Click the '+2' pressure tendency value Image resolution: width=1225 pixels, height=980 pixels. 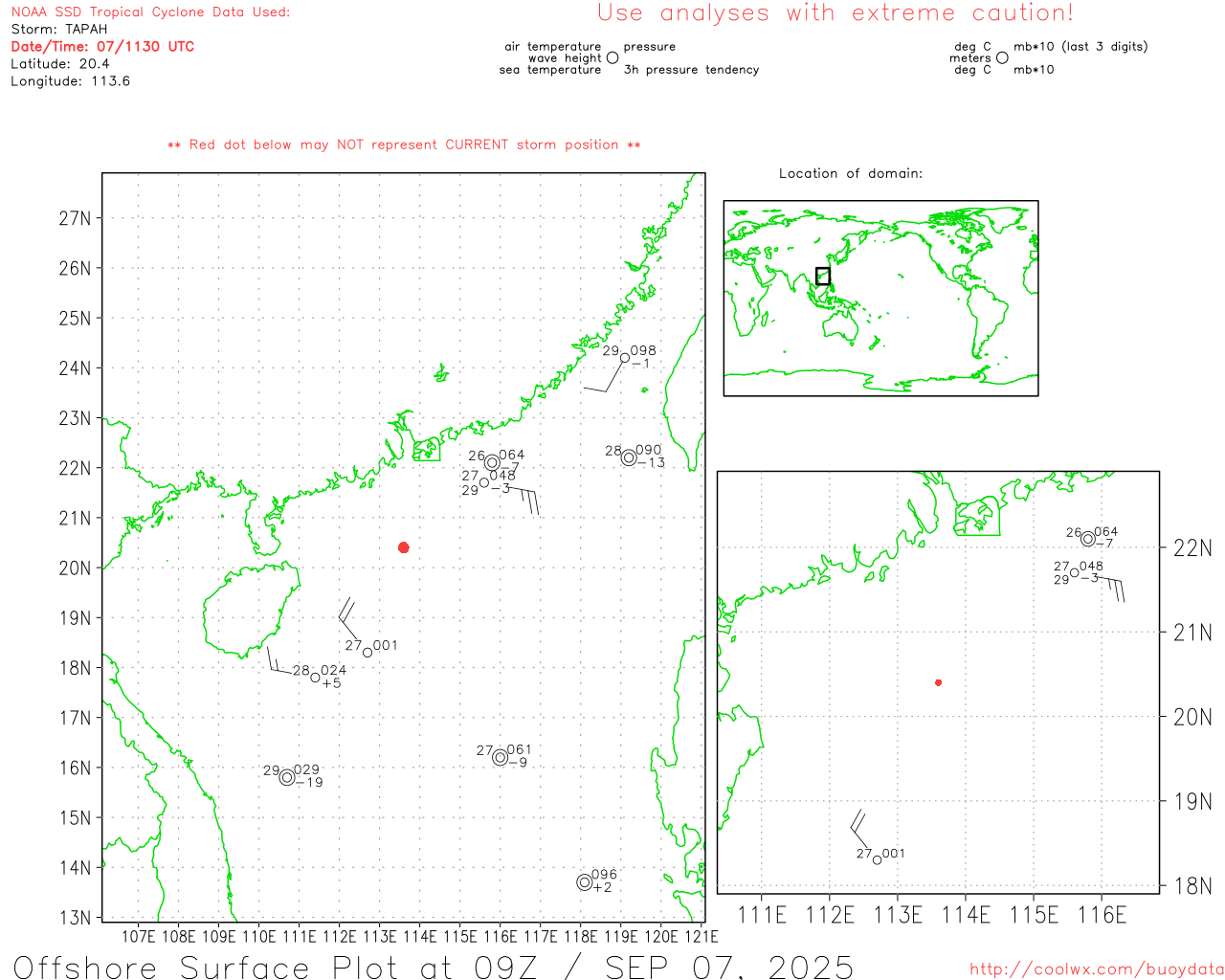click(x=602, y=888)
